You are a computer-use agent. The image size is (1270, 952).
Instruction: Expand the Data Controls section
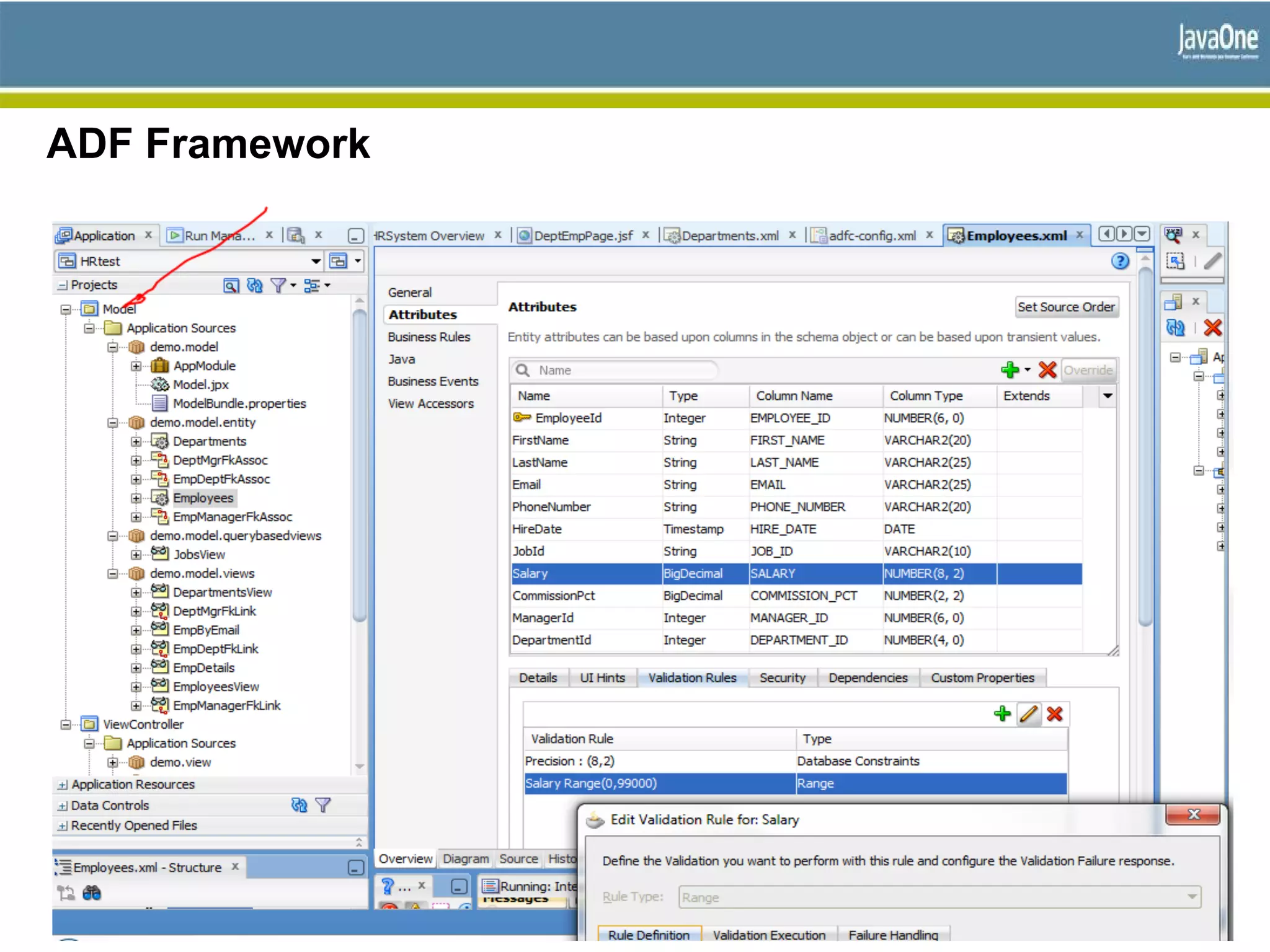coord(62,806)
